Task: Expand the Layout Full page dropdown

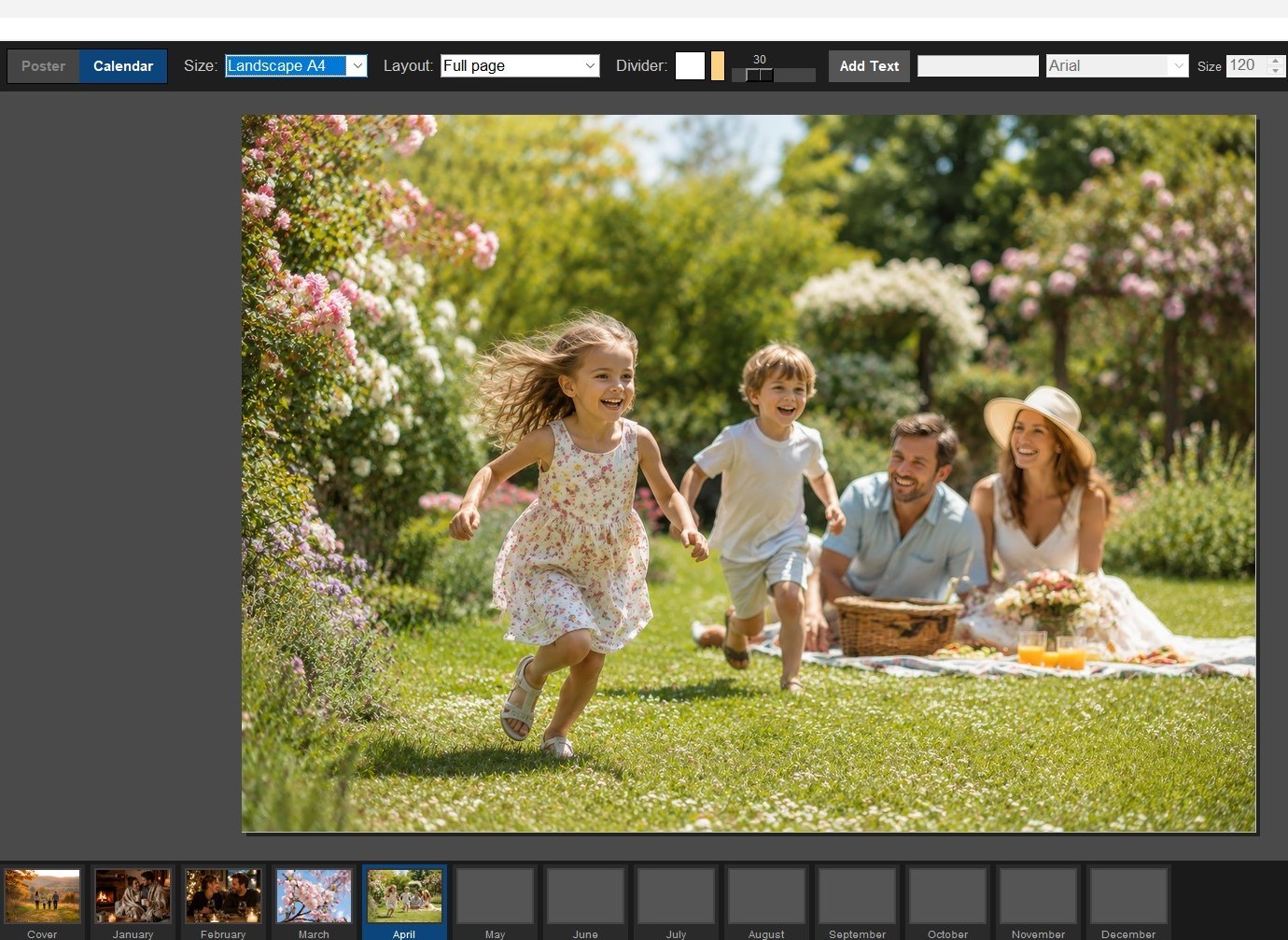Action: point(520,65)
